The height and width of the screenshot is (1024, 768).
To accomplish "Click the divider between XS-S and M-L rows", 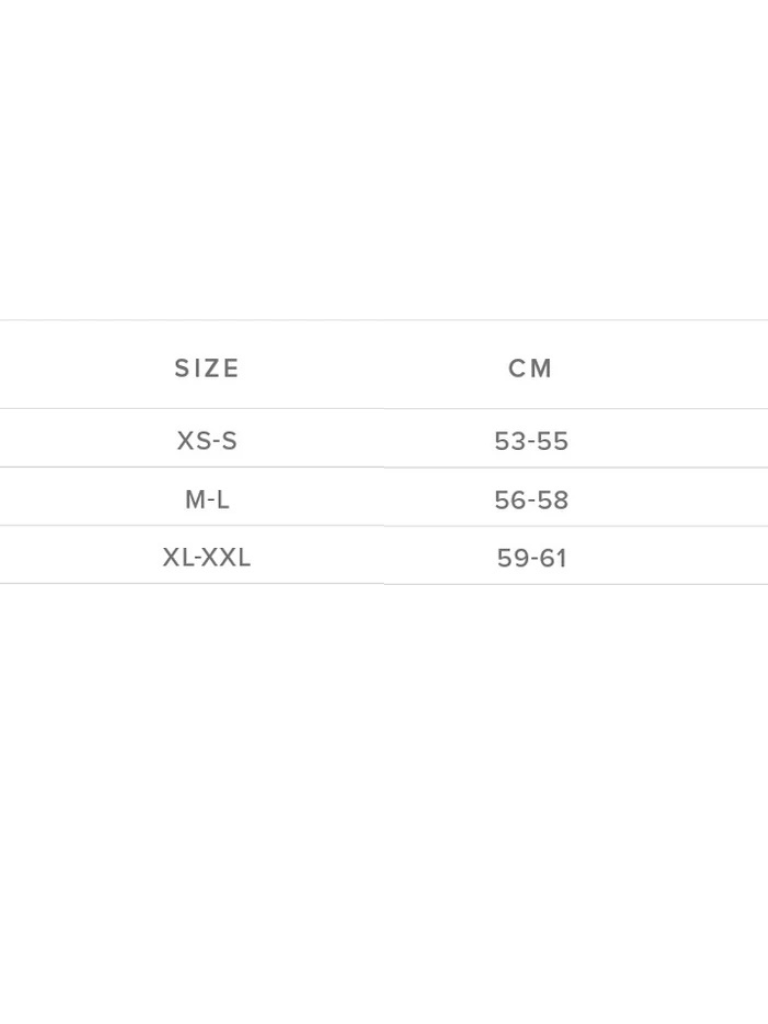I will [384, 467].
